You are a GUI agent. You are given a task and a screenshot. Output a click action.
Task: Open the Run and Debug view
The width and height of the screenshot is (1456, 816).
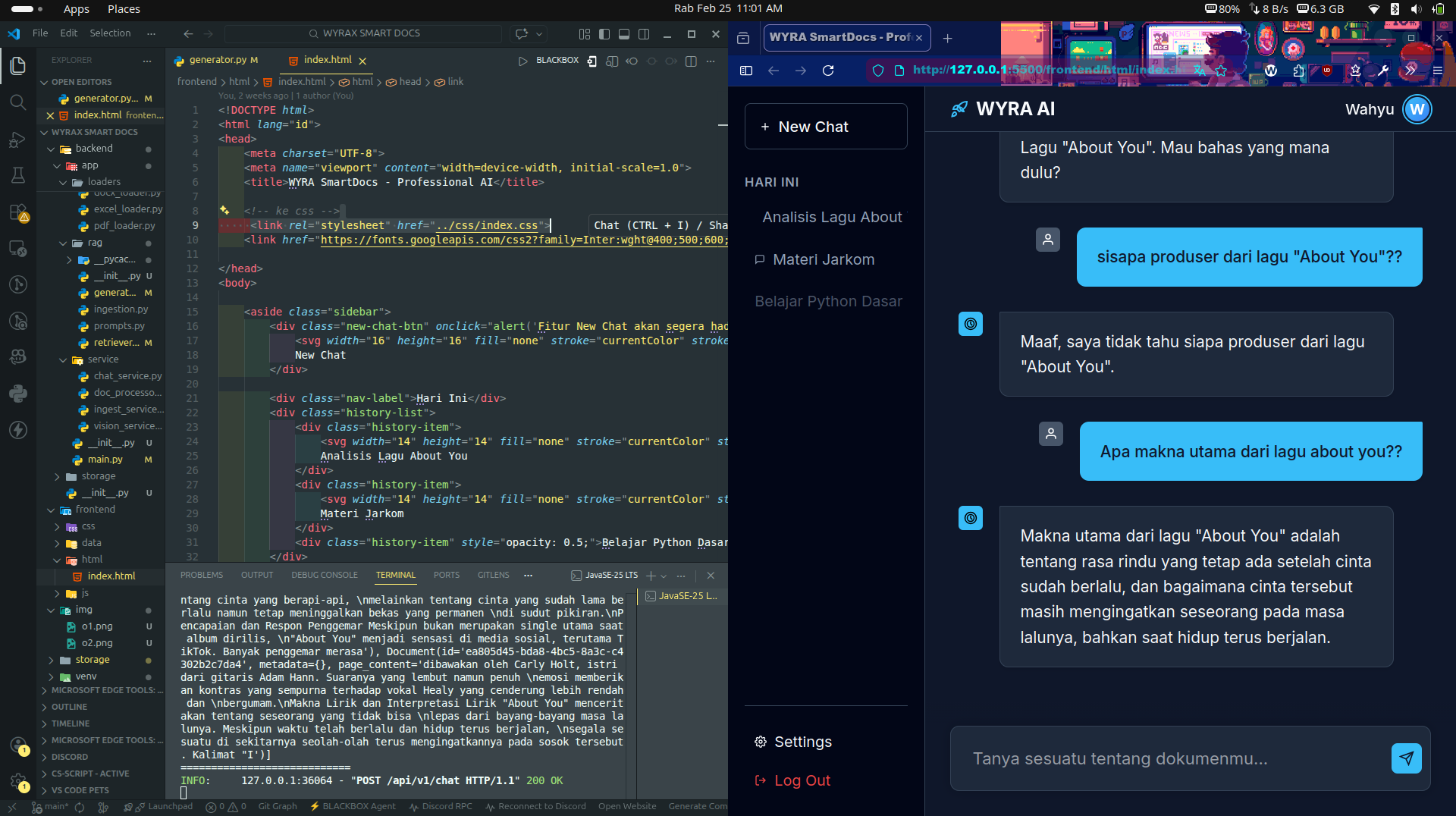(x=18, y=140)
